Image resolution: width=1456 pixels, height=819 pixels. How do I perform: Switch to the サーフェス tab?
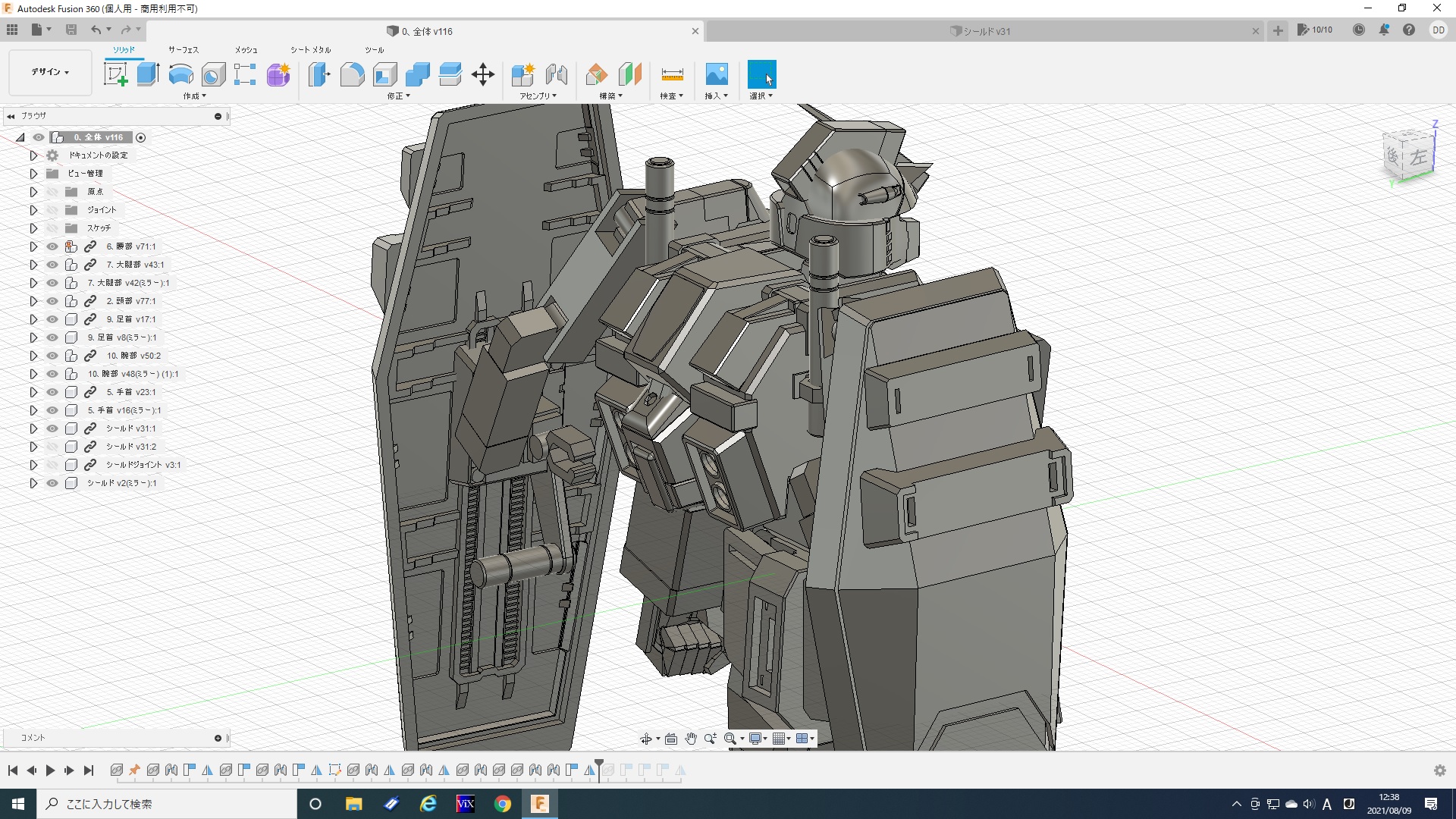[x=183, y=50]
